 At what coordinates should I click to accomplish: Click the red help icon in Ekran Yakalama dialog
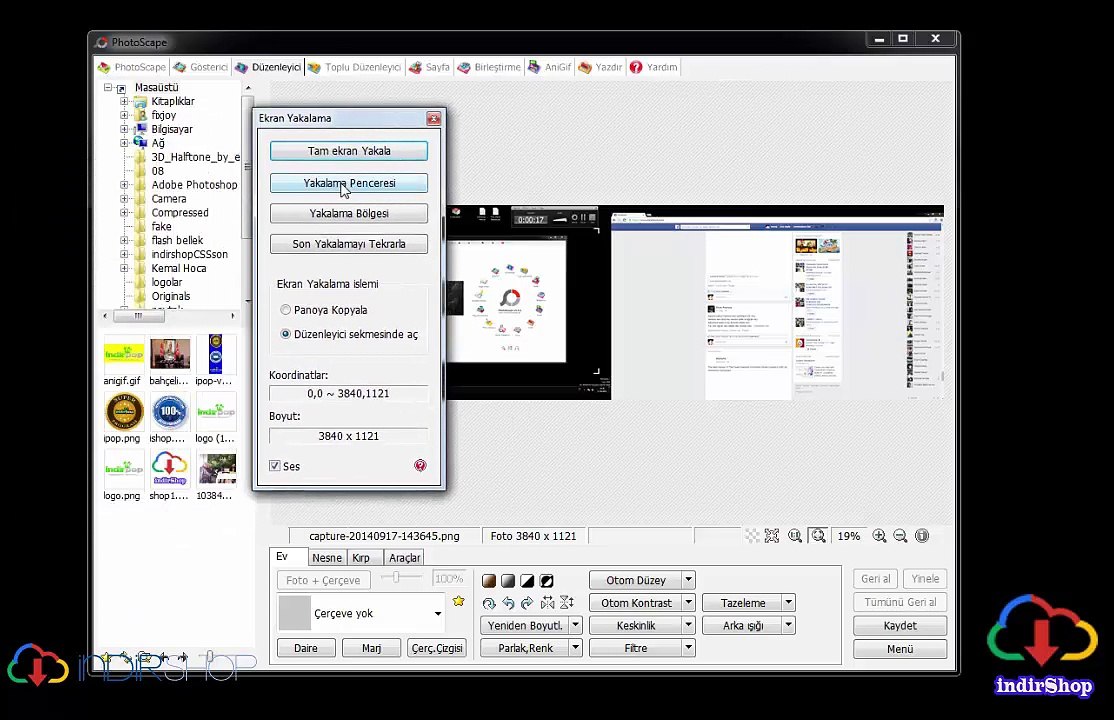pyautogui.click(x=420, y=466)
